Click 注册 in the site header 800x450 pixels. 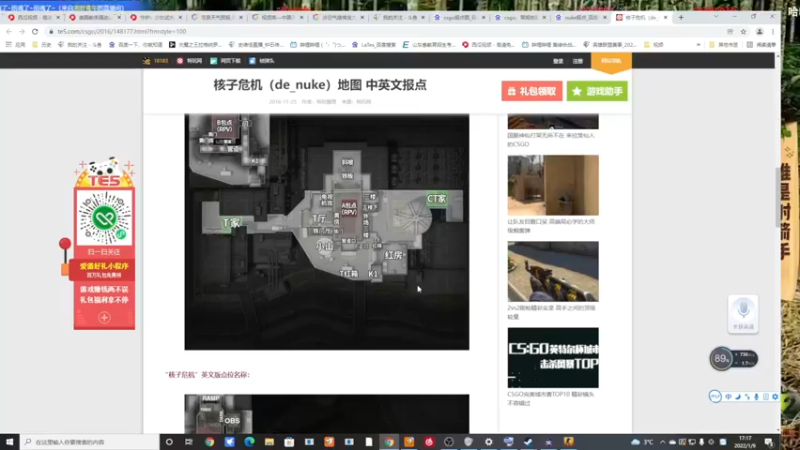point(578,61)
